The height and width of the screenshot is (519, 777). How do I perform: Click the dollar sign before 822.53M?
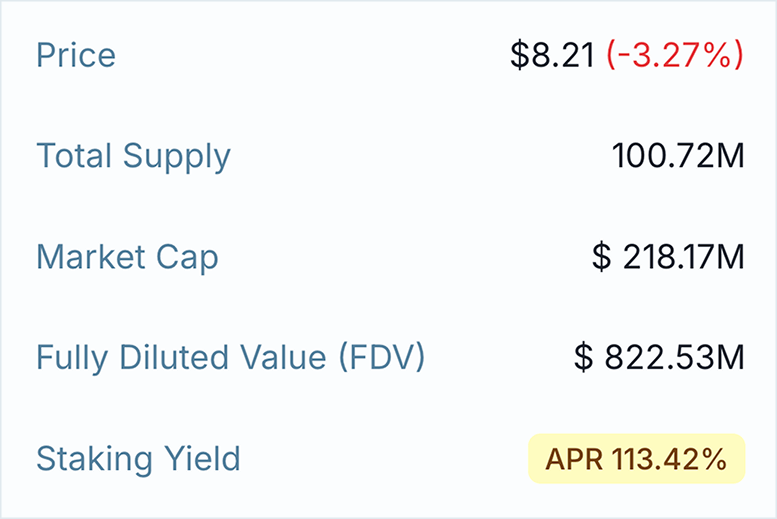pos(584,357)
